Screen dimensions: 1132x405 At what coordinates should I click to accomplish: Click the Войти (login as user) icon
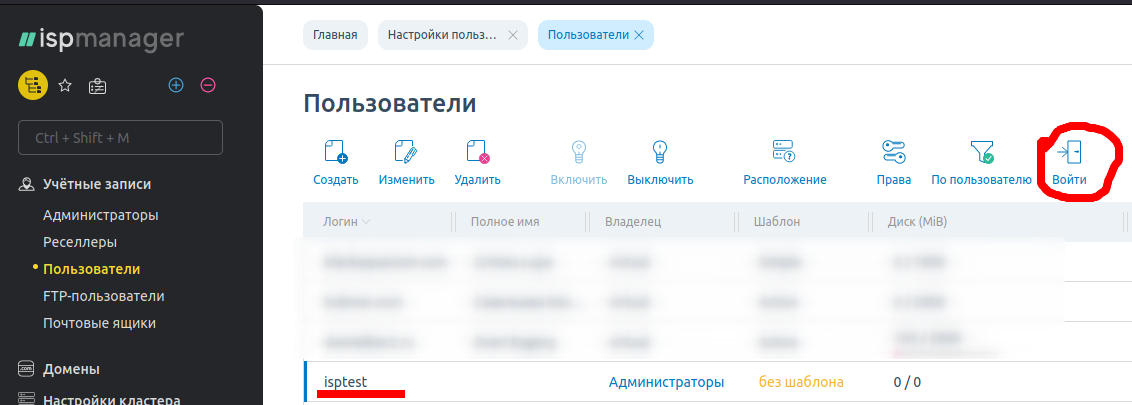1070,153
